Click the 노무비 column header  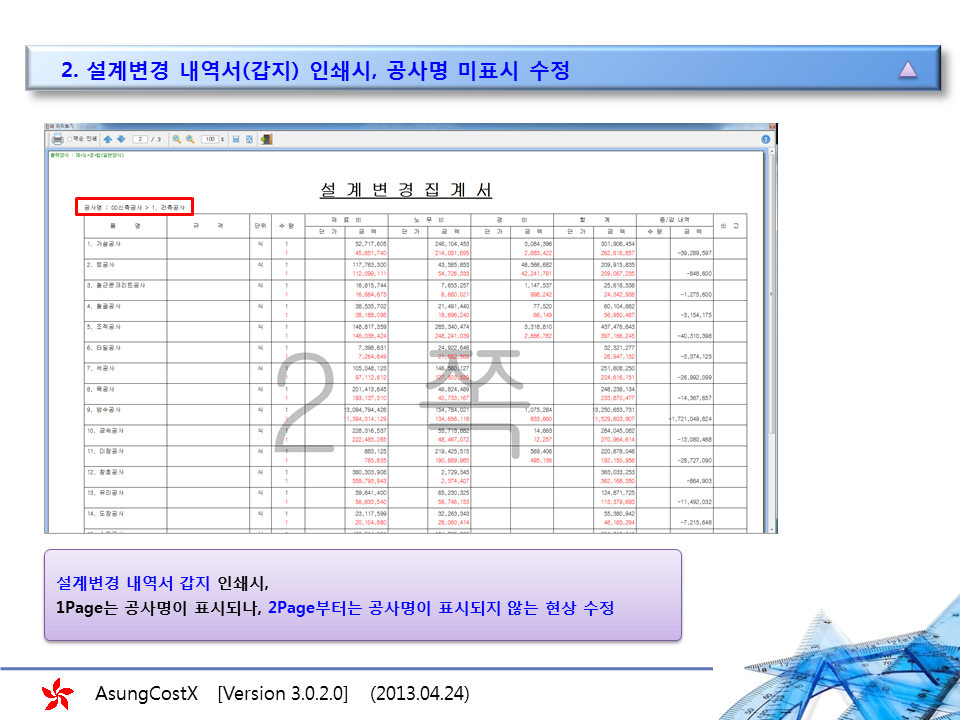(430, 218)
